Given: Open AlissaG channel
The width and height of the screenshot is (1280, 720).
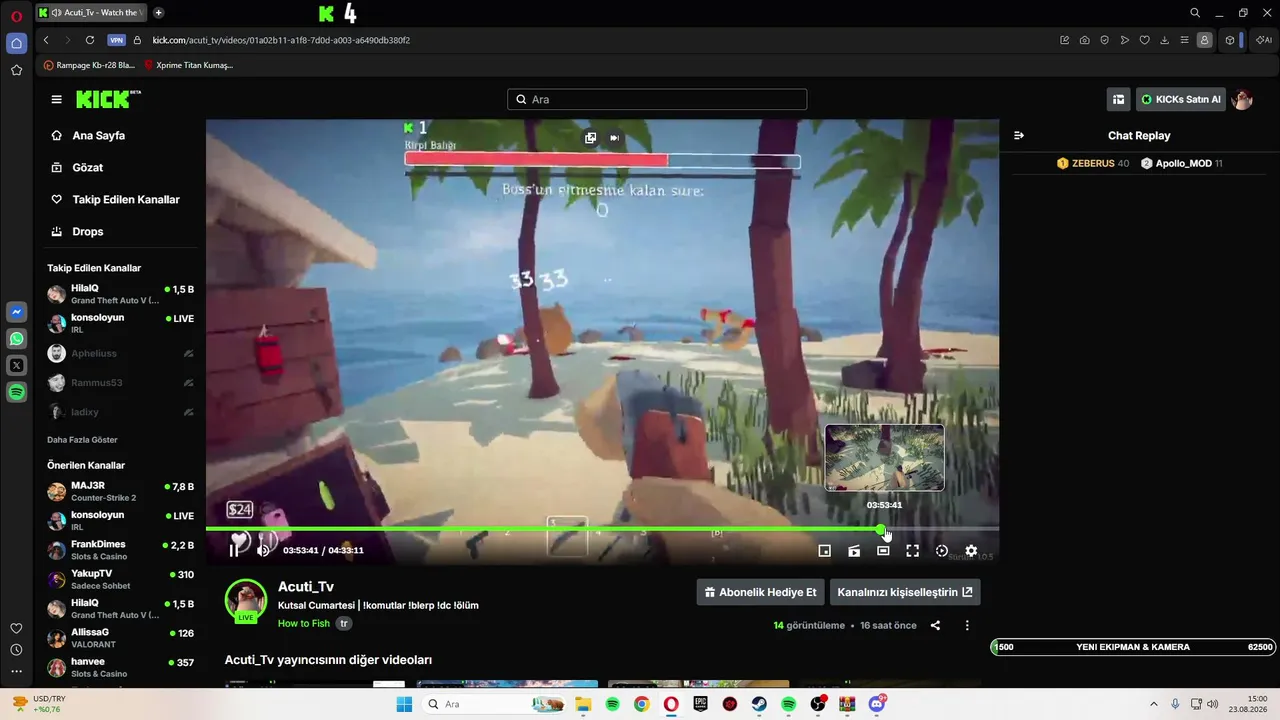Looking at the screenshot, I should [x=120, y=638].
